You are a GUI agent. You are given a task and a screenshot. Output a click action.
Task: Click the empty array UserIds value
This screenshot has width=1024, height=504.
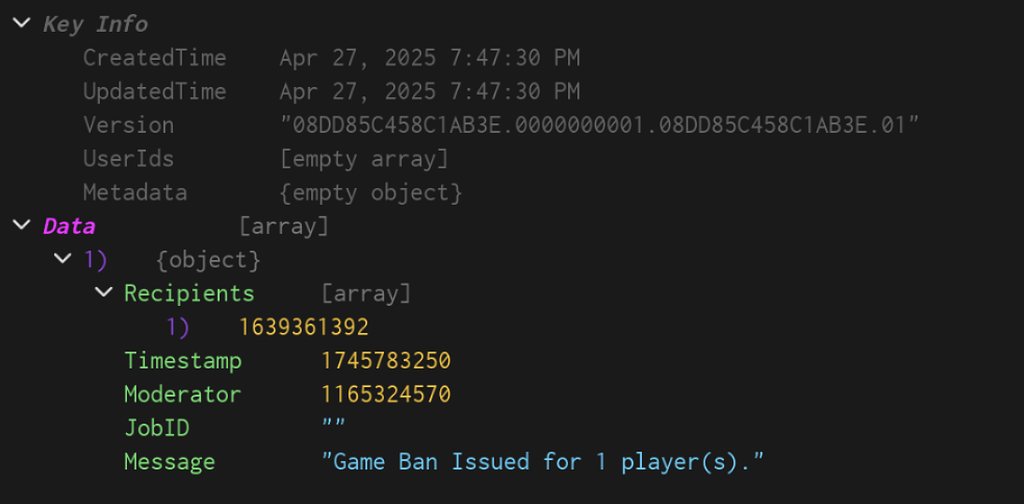tap(364, 159)
